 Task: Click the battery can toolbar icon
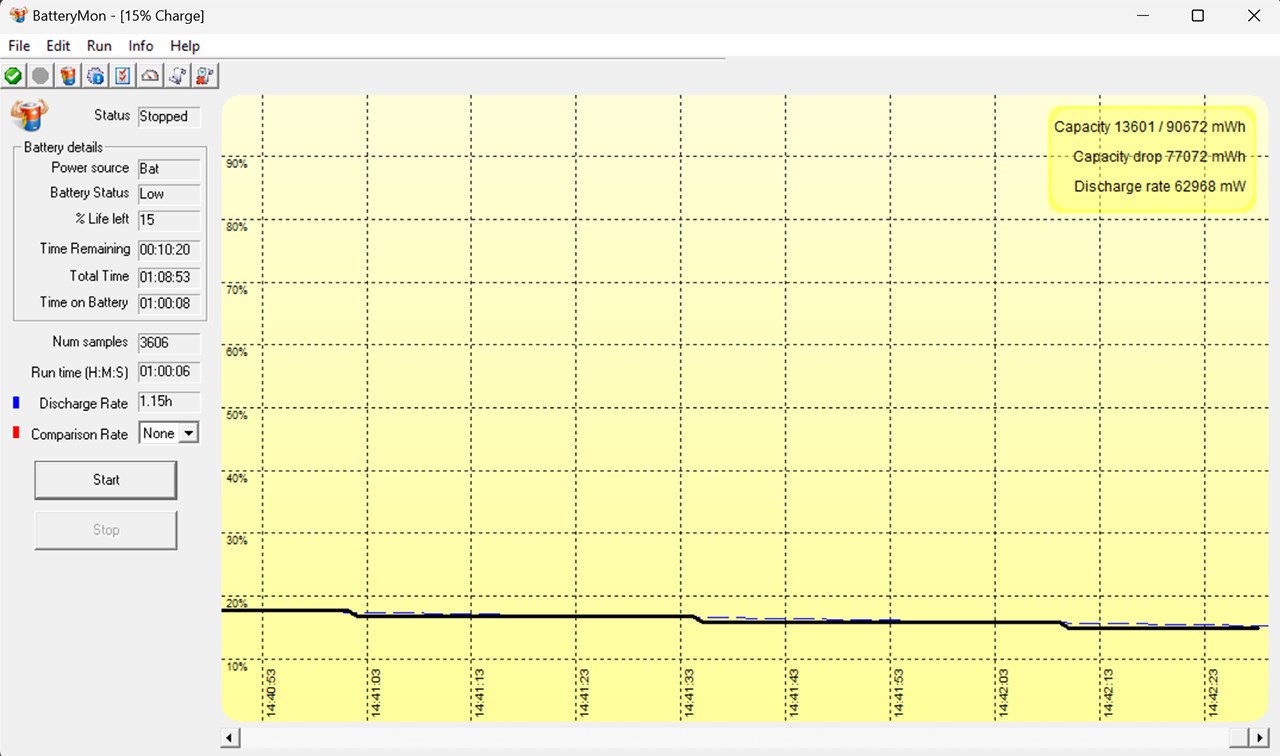68,76
